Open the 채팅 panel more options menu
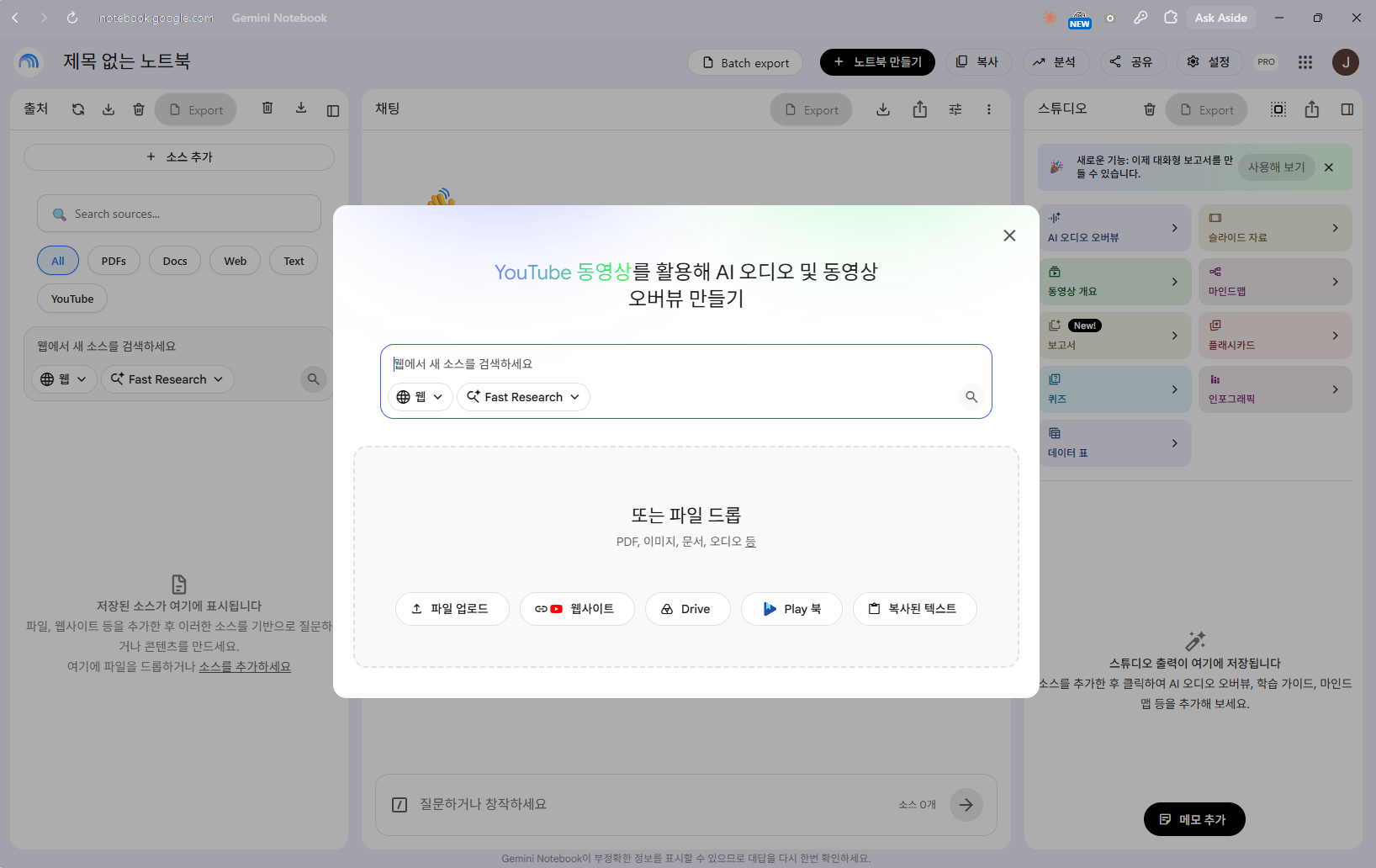This screenshot has width=1376, height=868. pyautogui.click(x=989, y=109)
